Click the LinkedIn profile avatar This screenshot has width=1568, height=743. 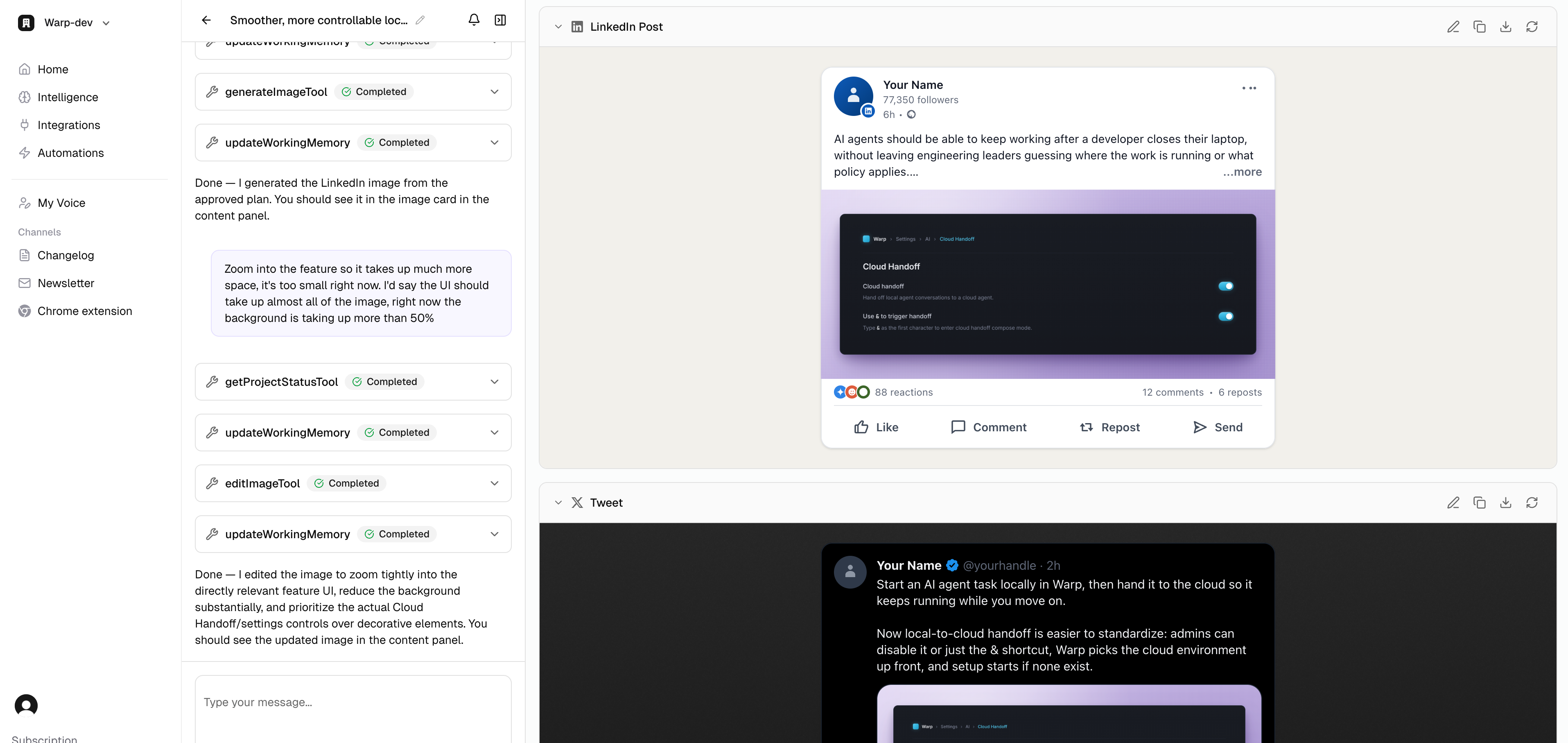[853, 96]
